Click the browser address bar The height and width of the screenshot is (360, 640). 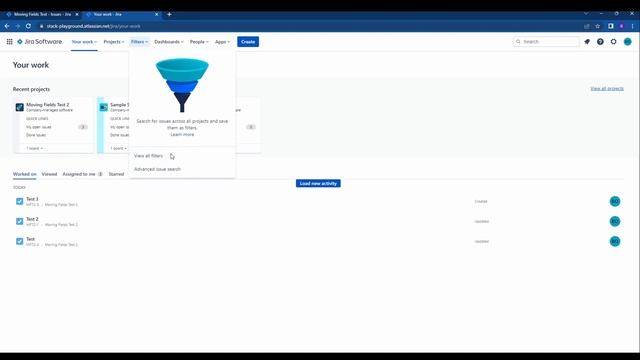310,26
